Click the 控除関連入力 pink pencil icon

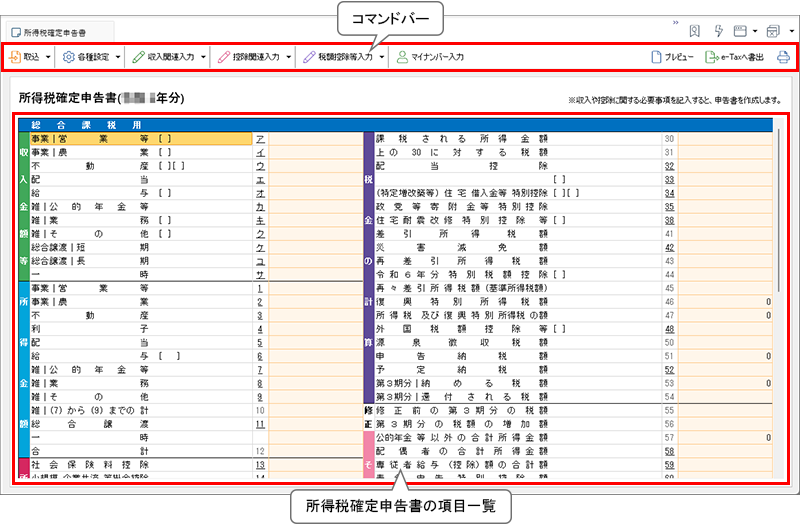click(x=224, y=58)
